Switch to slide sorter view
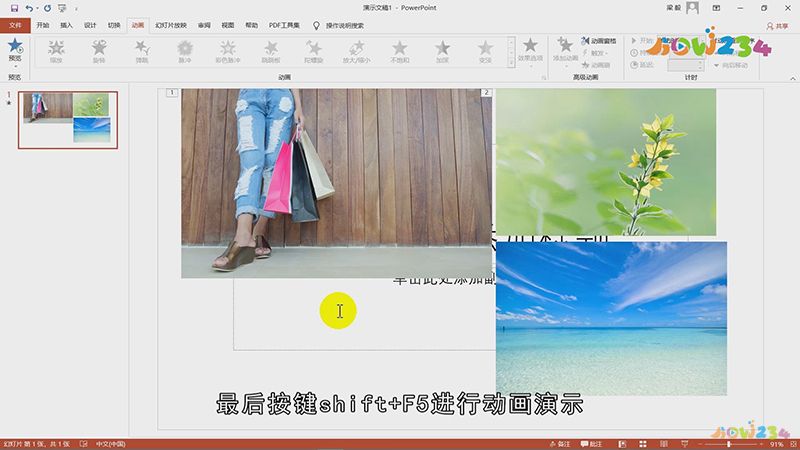The height and width of the screenshot is (450, 800). 643,444
